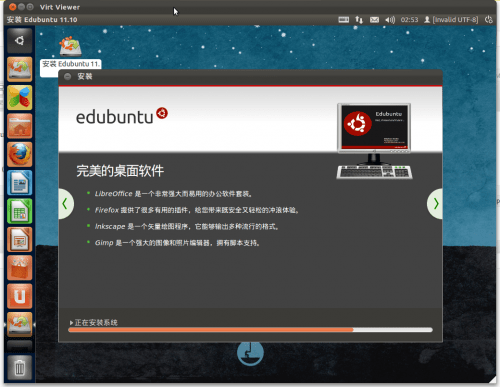Open the power session menu icon

pos(489,20)
